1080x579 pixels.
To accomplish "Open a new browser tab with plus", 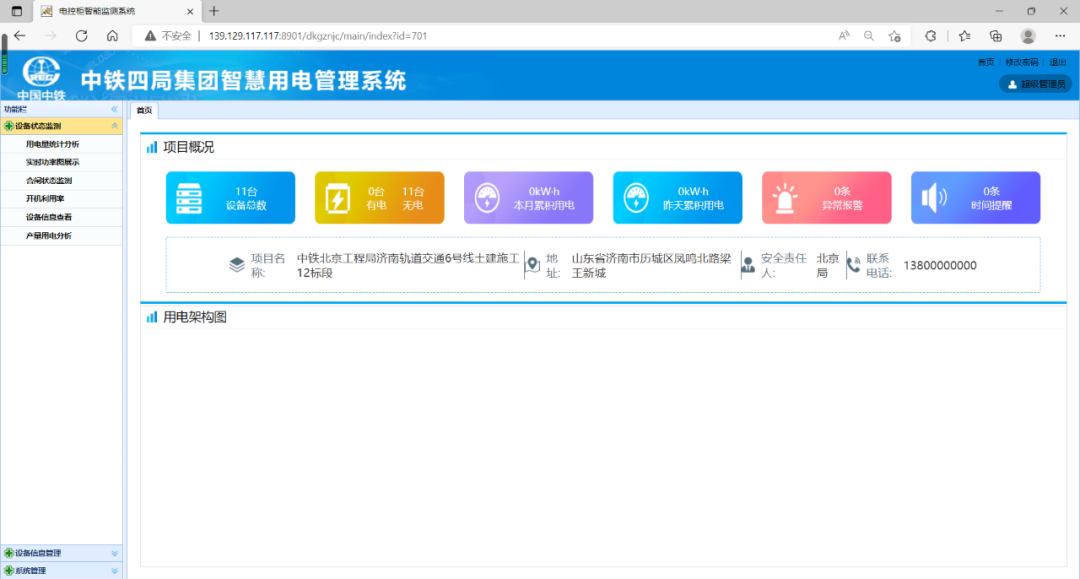I will [x=214, y=11].
